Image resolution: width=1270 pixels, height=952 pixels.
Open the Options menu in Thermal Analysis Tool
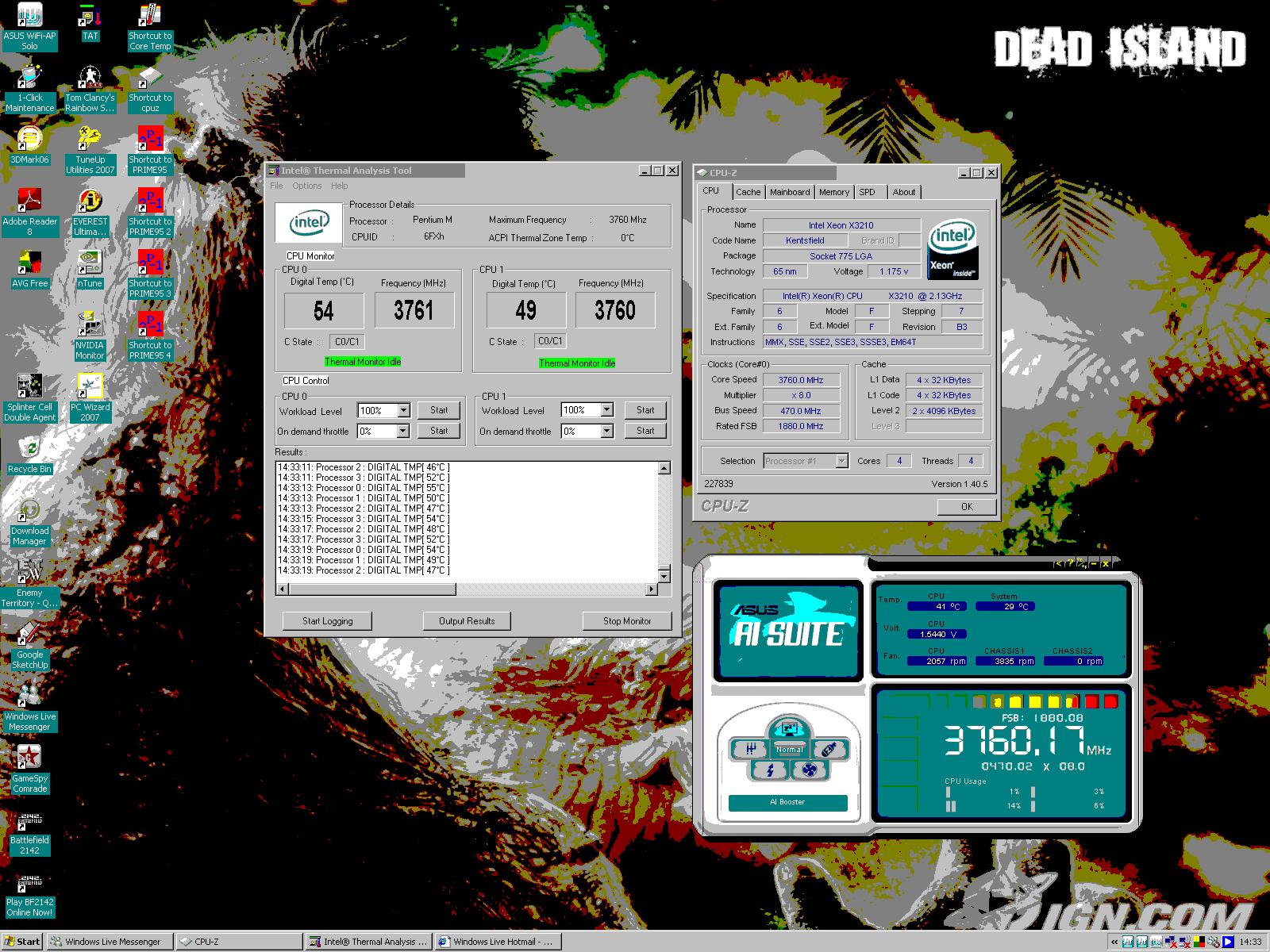pyautogui.click(x=306, y=186)
